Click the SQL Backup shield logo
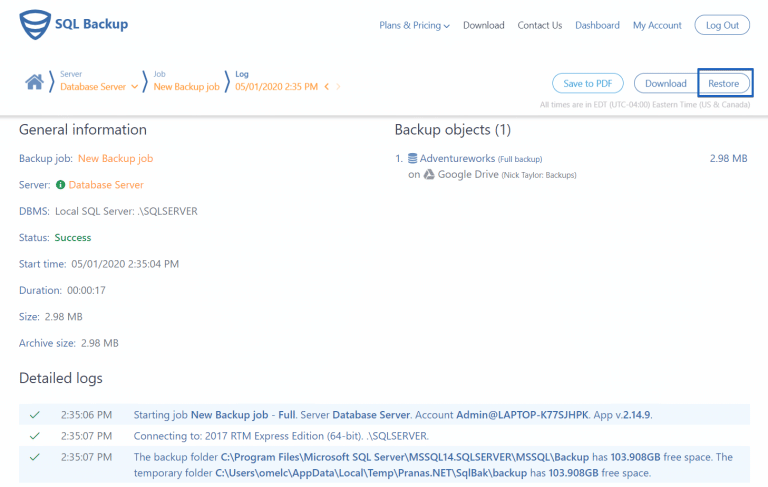 tap(34, 24)
